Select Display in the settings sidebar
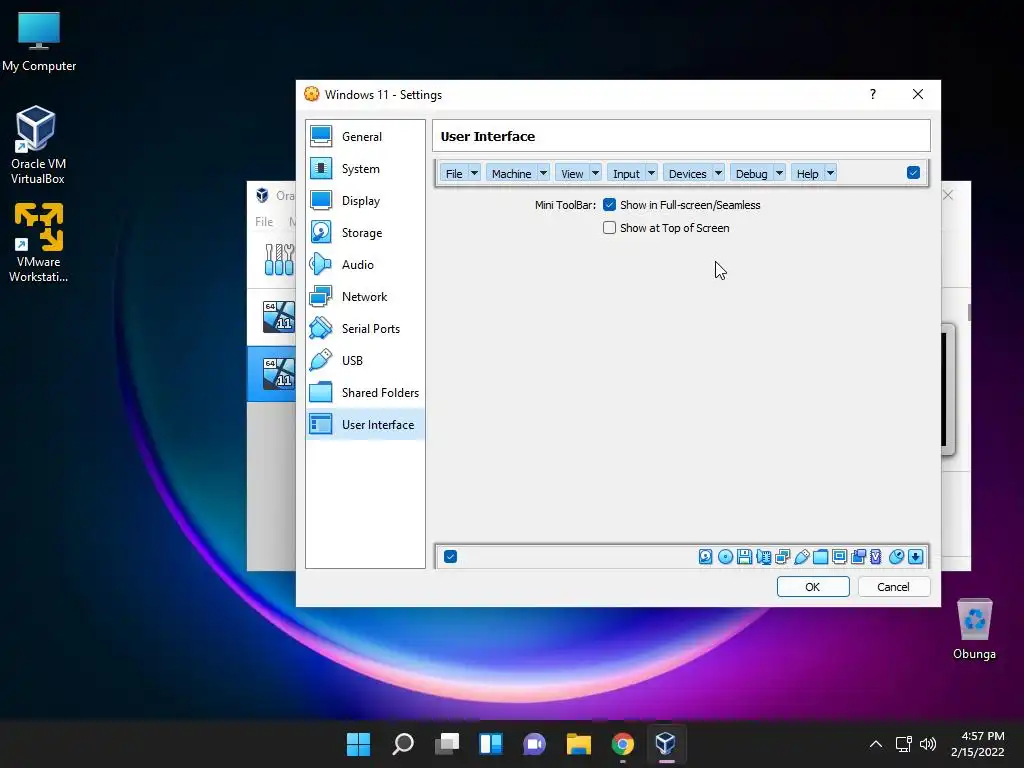This screenshot has width=1024, height=768. click(365, 200)
